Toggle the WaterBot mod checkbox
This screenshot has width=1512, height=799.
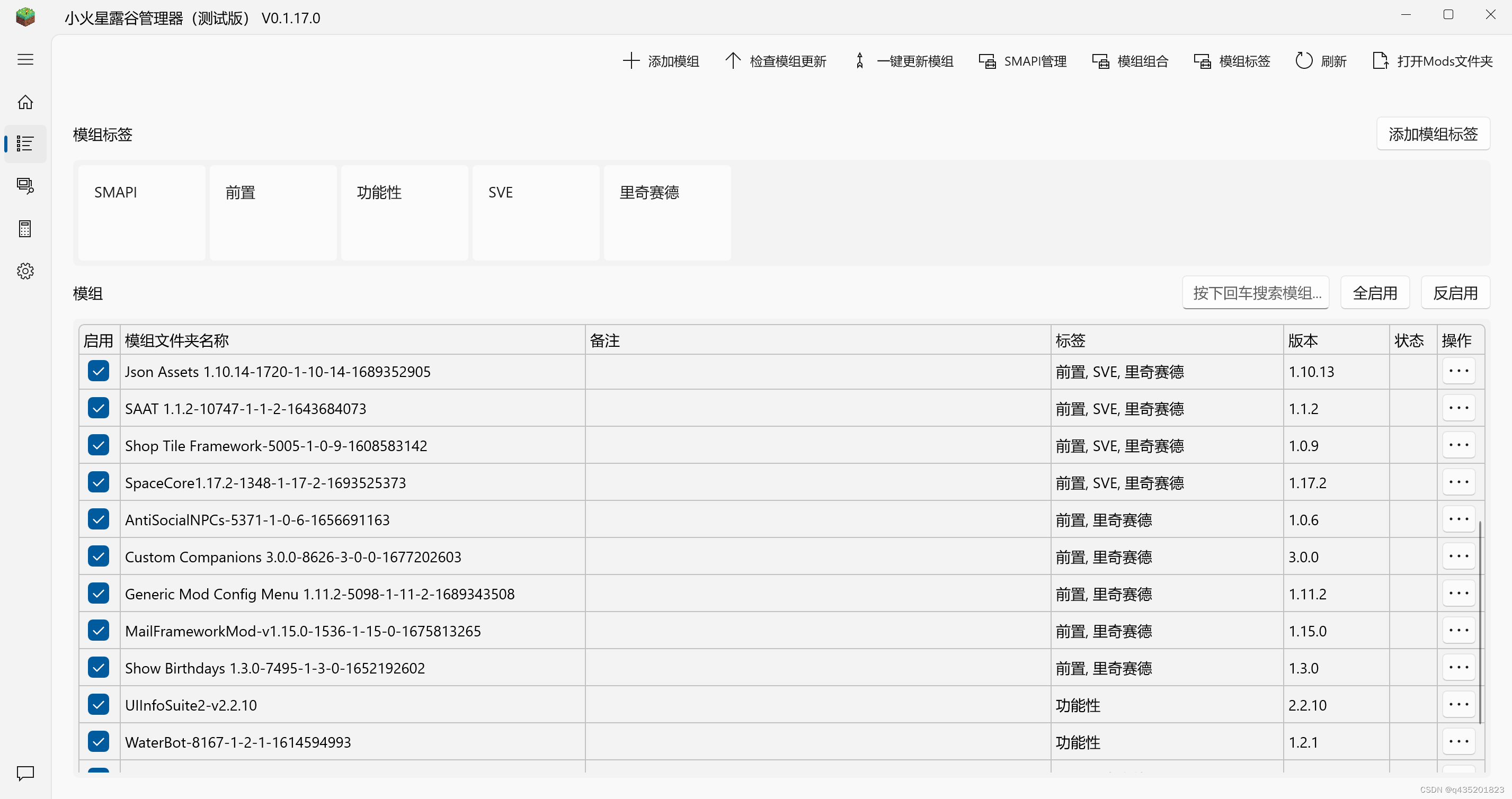point(99,741)
